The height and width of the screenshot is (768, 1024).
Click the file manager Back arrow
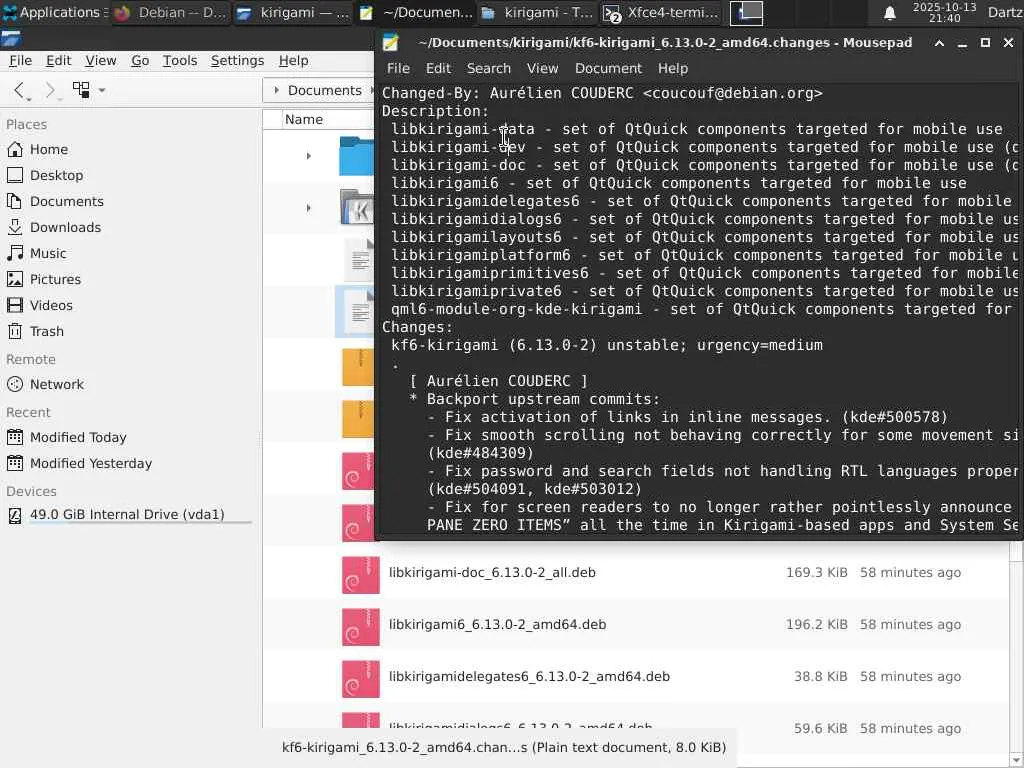click(x=19, y=89)
